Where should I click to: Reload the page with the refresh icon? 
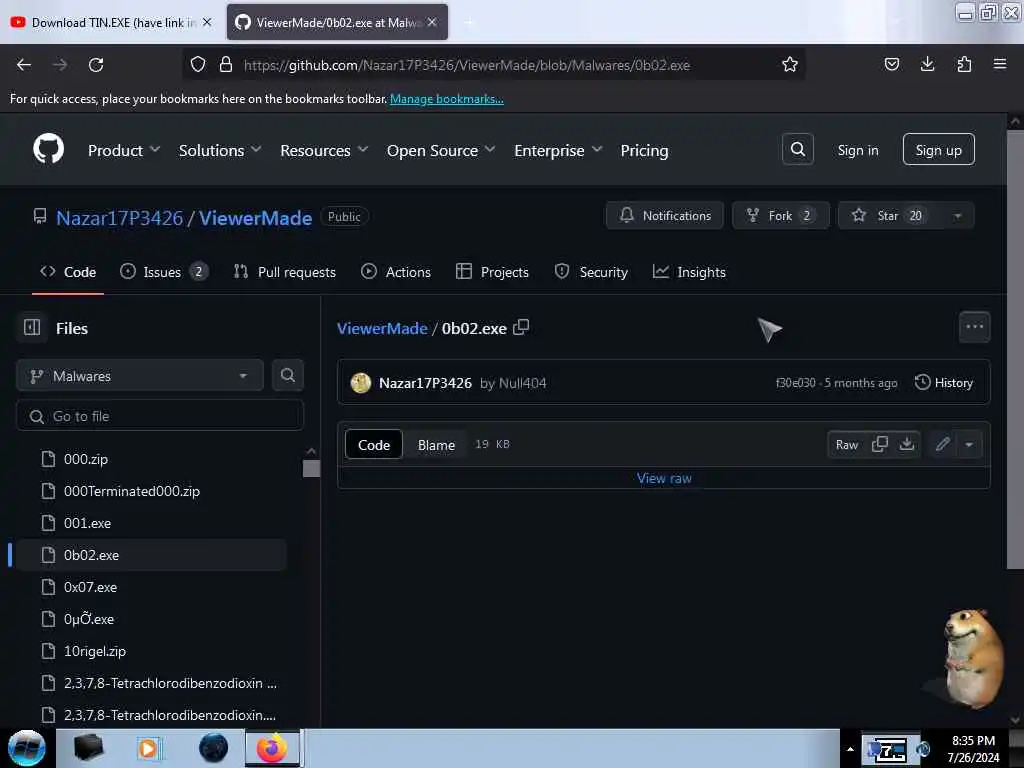[96, 65]
